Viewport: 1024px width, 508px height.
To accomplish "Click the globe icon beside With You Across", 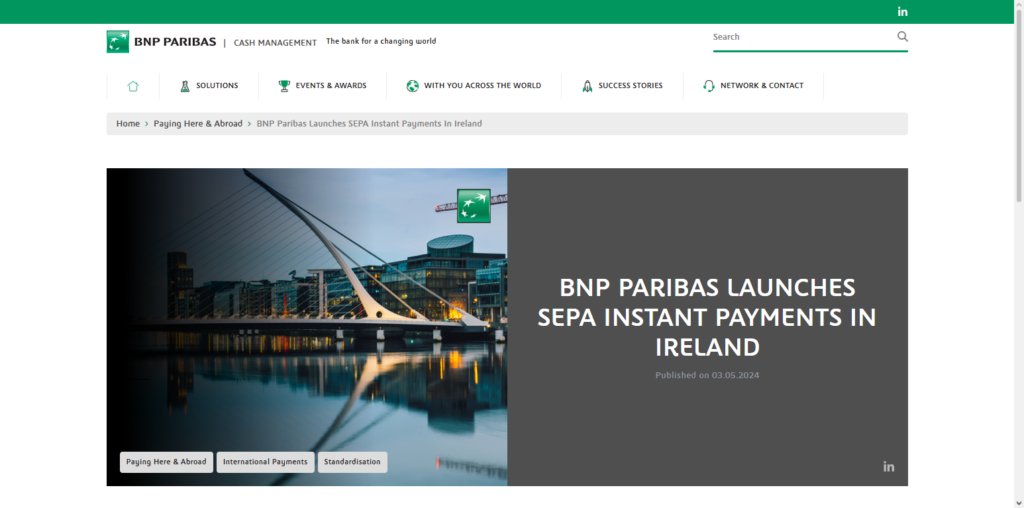I will point(412,86).
